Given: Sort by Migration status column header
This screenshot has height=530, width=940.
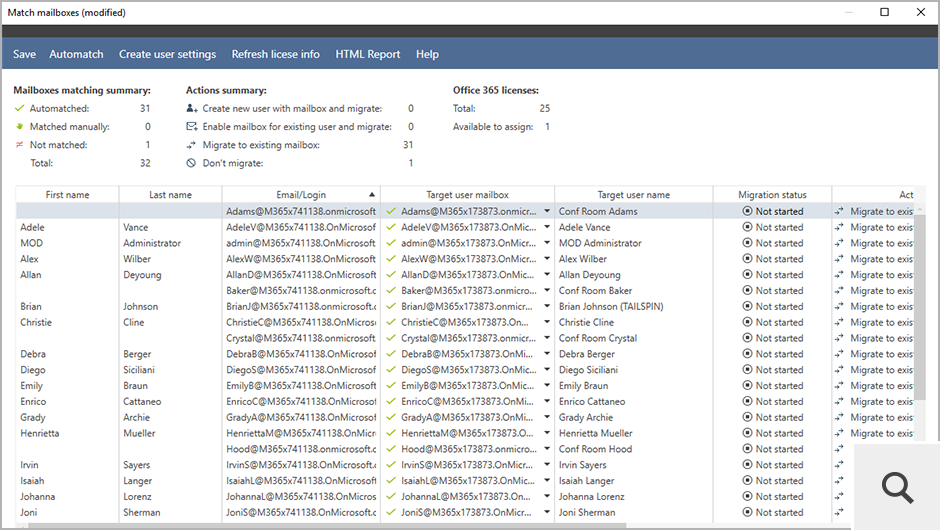Looking at the screenshot, I should (x=772, y=195).
